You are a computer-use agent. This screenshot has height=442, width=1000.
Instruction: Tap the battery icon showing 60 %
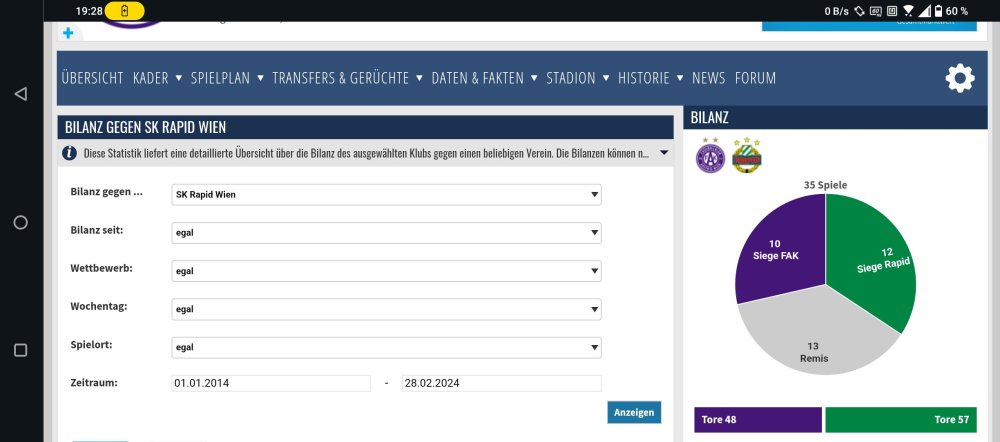938,11
